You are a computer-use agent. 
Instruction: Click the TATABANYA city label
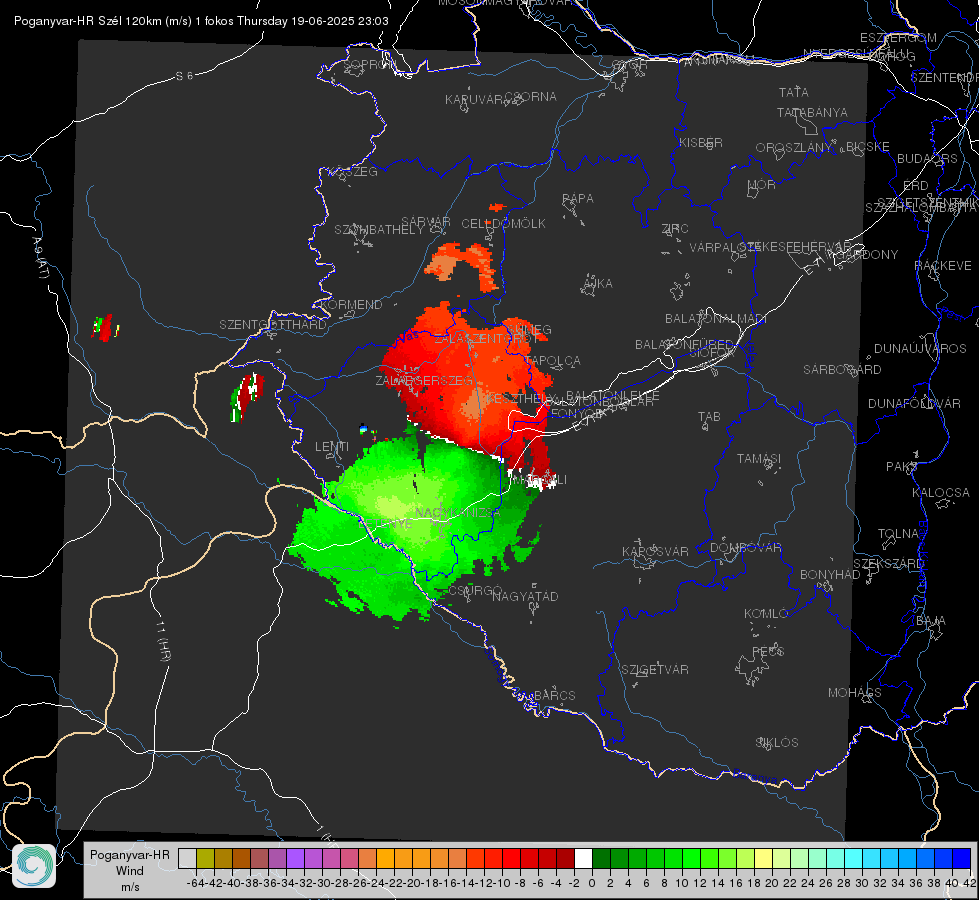(812, 112)
